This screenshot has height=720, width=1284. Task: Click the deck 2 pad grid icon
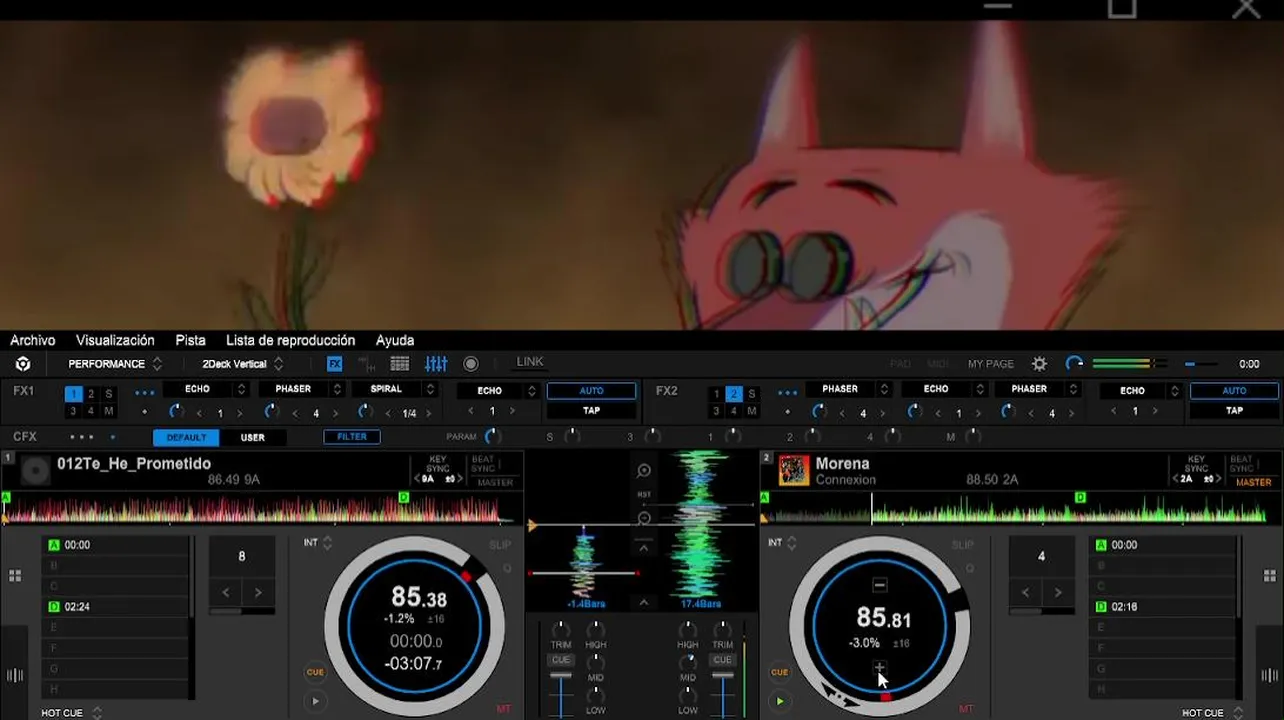coord(1270,576)
